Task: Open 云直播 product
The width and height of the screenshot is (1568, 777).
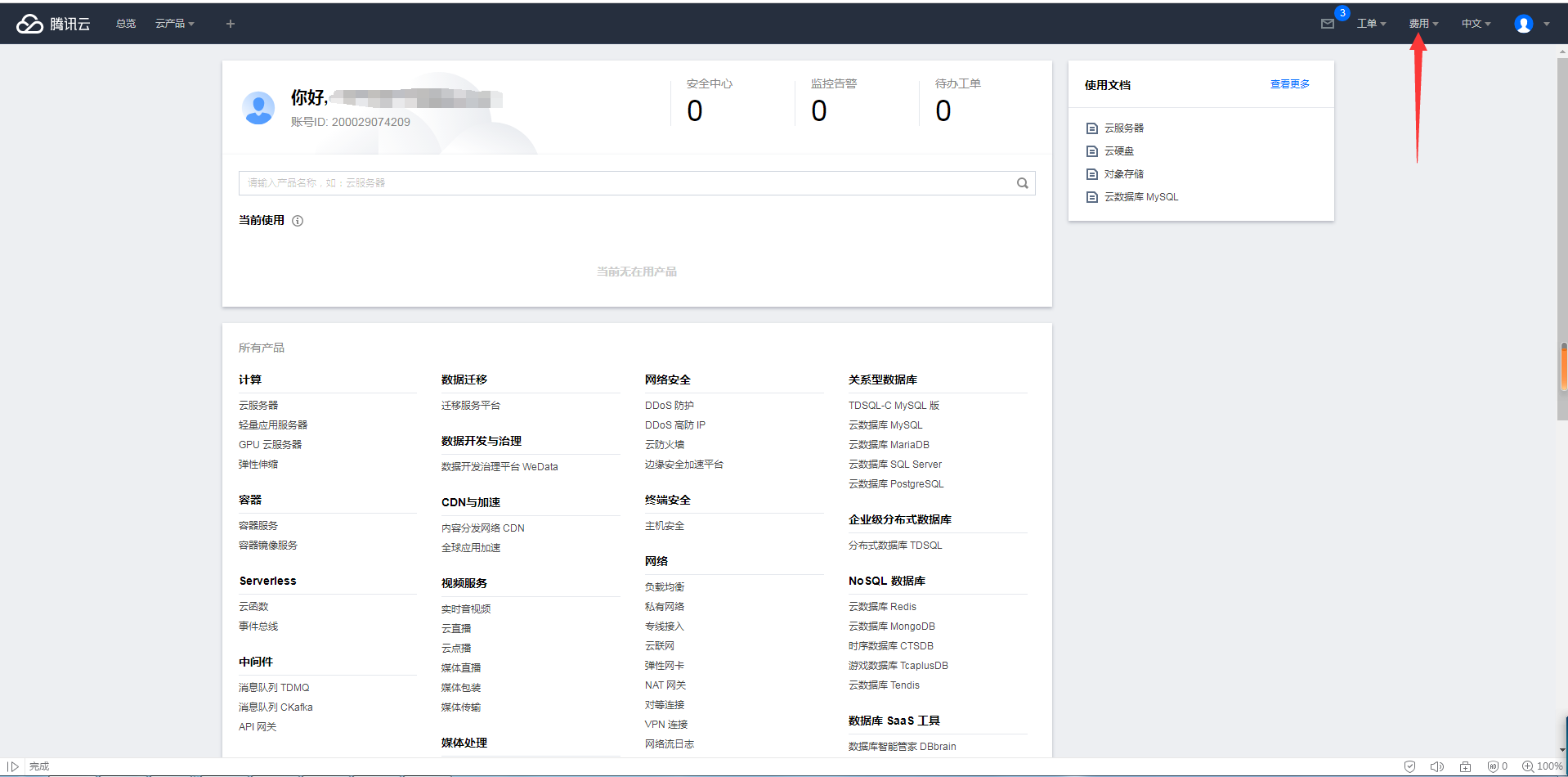Action: (x=456, y=629)
